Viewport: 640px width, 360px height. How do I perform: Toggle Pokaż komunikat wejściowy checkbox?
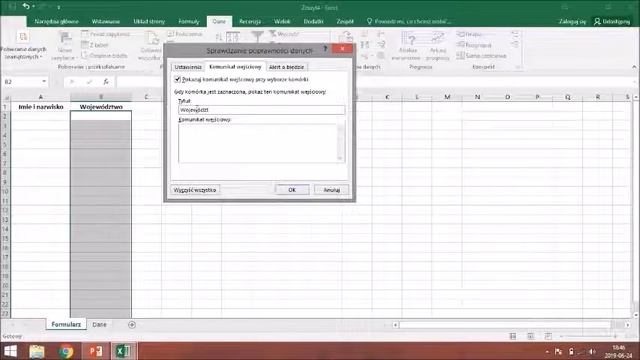pyautogui.click(x=178, y=79)
